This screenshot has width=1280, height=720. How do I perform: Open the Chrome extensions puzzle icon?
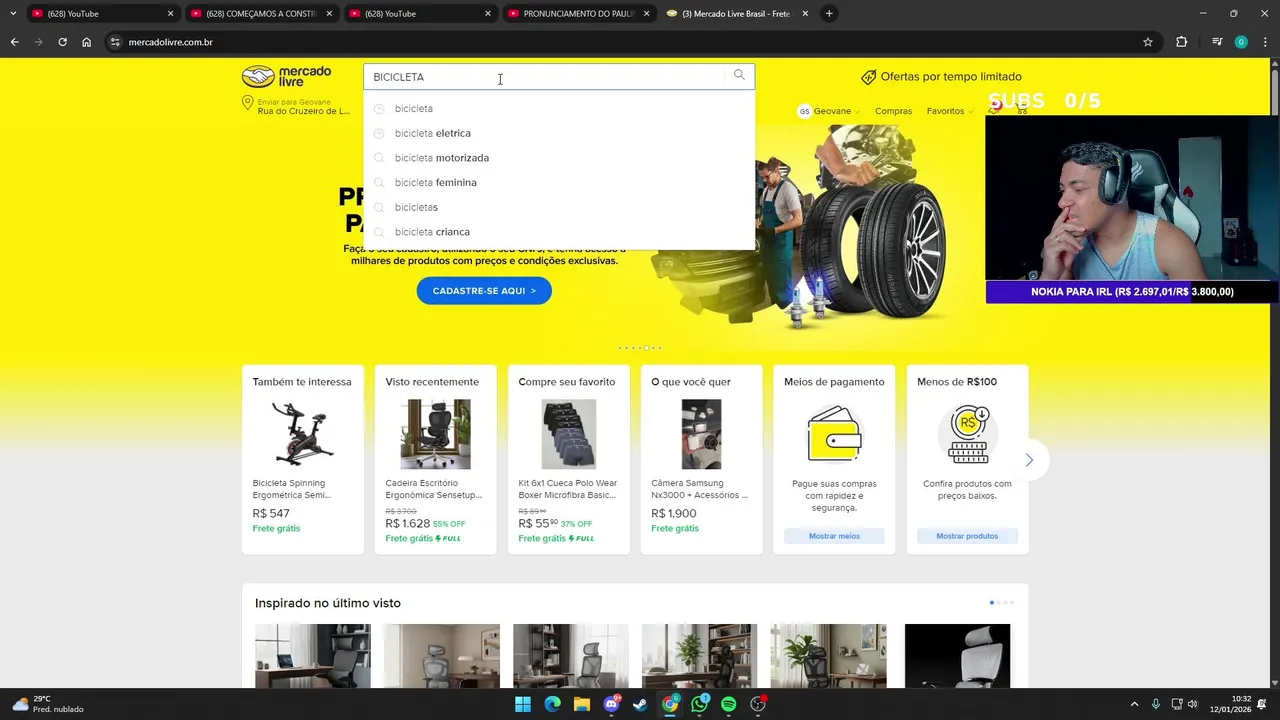tap(1181, 42)
